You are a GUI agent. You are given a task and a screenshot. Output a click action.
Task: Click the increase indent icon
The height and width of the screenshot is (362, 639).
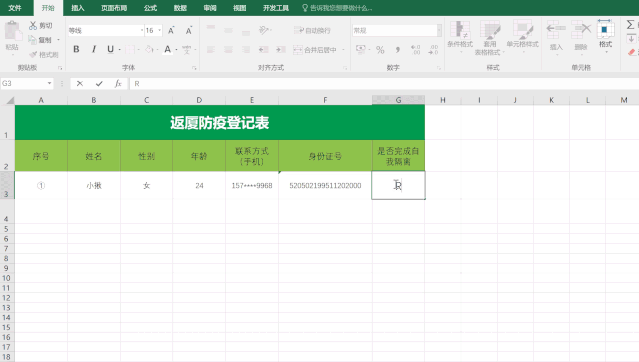(x=281, y=50)
